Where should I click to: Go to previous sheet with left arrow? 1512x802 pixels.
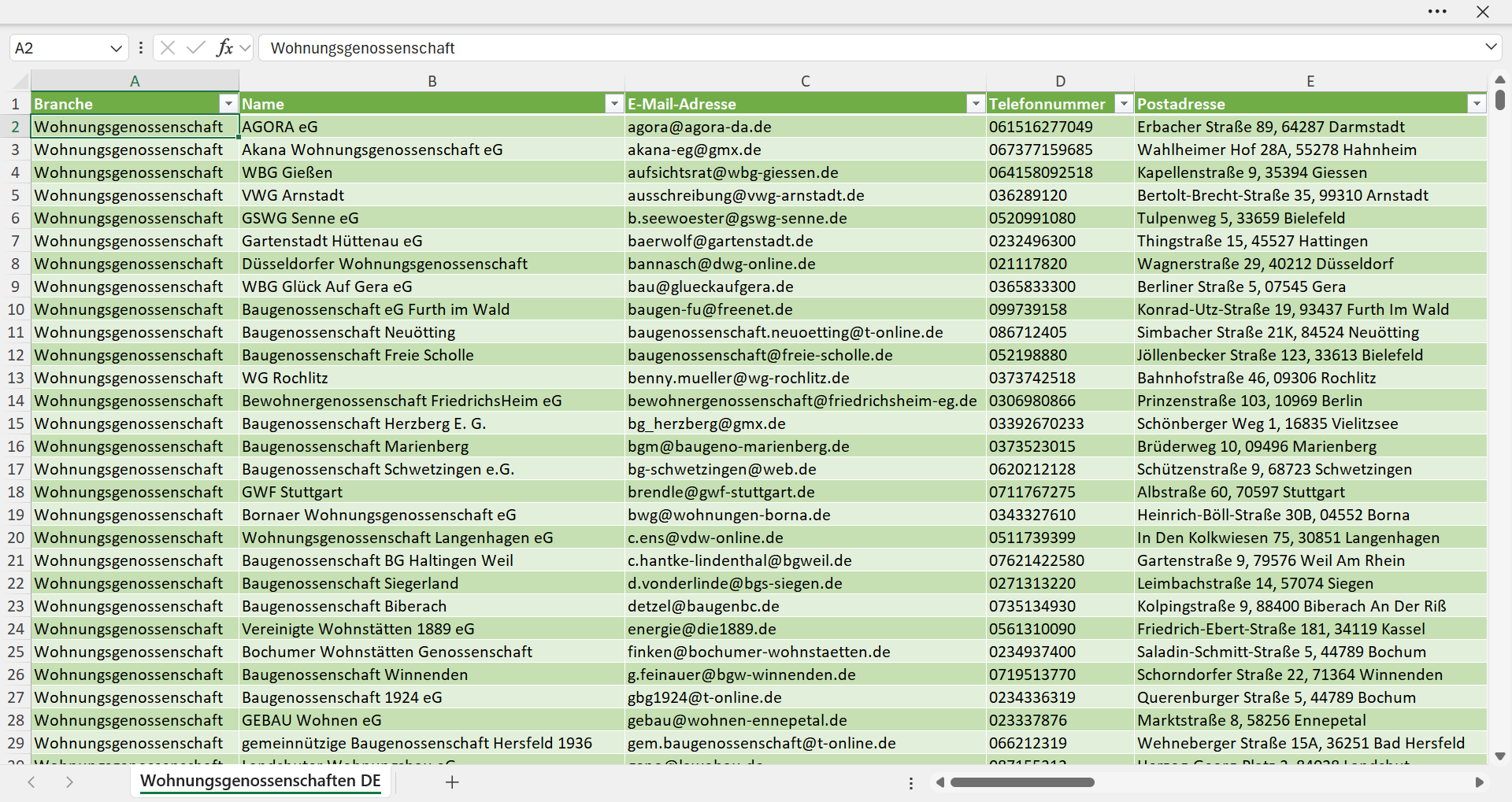(x=31, y=782)
